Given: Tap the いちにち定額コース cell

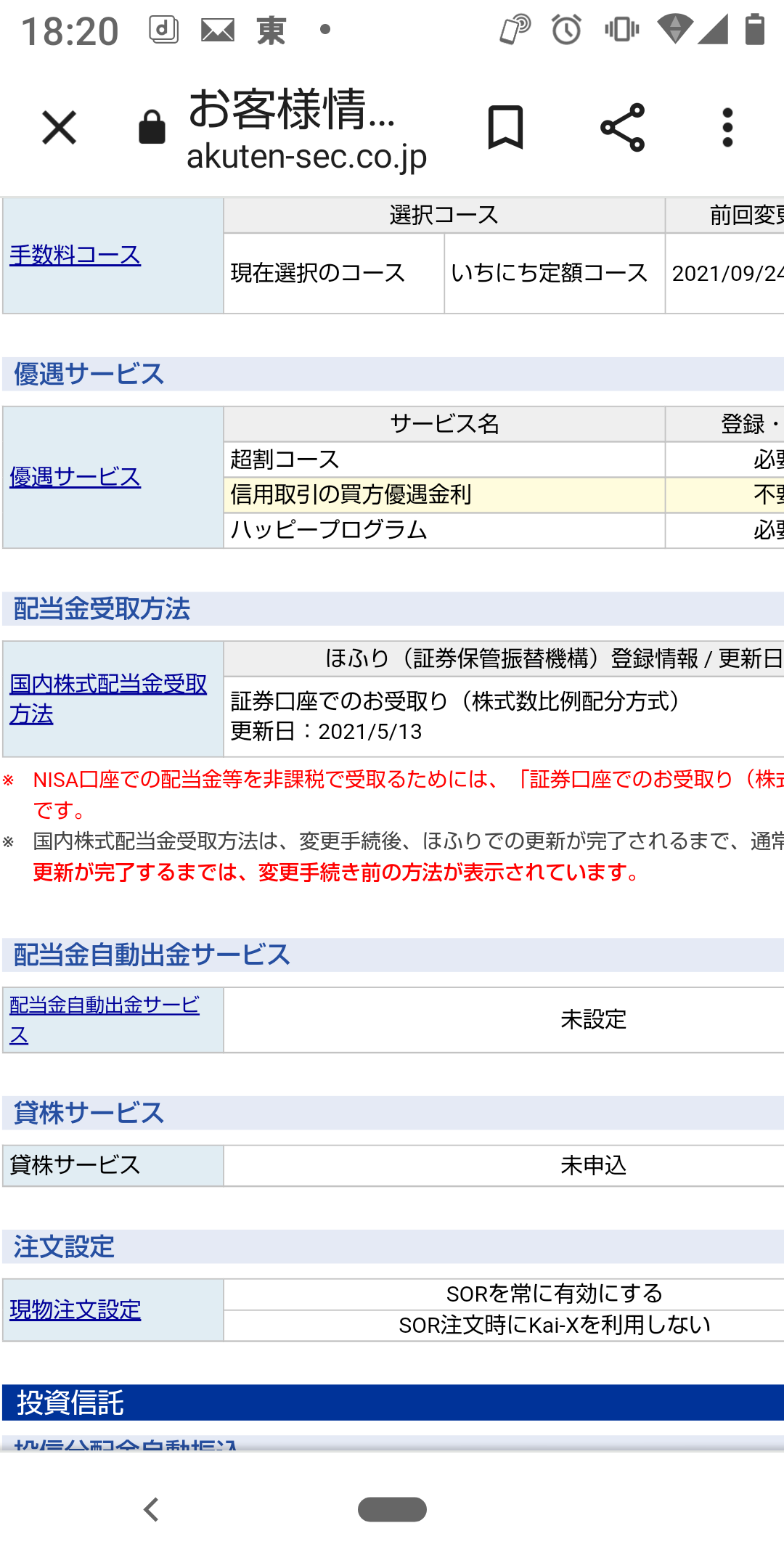Looking at the screenshot, I should click(550, 273).
